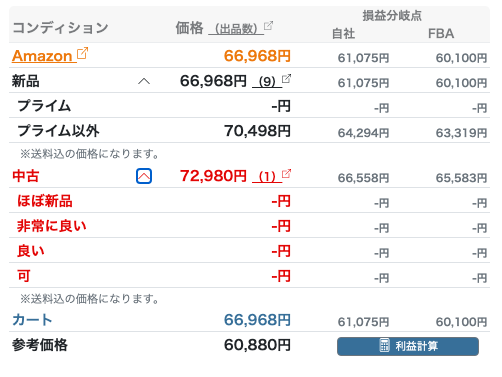Click calculator icon in 利益計算 button
This screenshot has height=377, width=502.
[384, 346]
